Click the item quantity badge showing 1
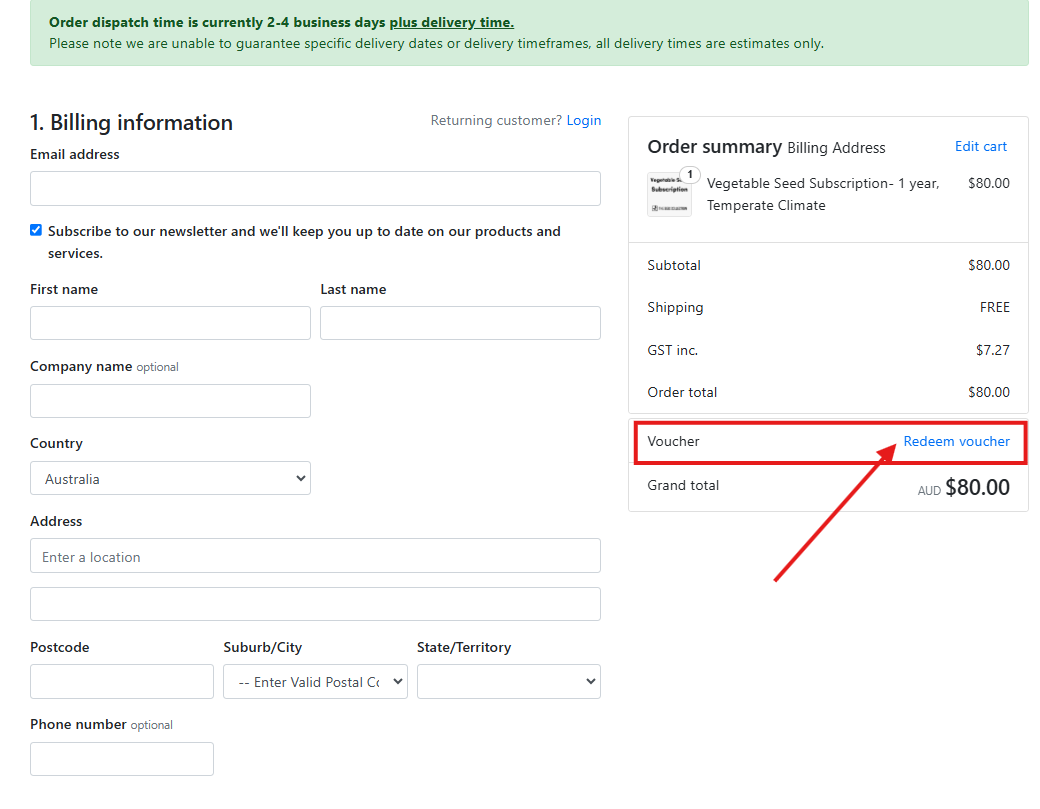 click(x=689, y=174)
